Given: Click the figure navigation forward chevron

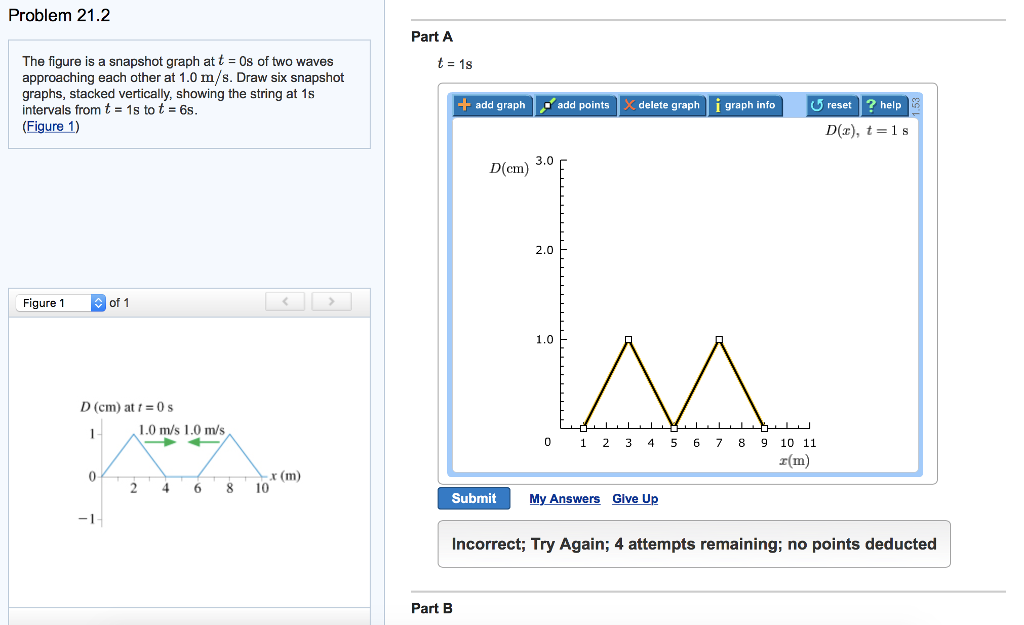Looking at the screenshot, I should 331,301.
